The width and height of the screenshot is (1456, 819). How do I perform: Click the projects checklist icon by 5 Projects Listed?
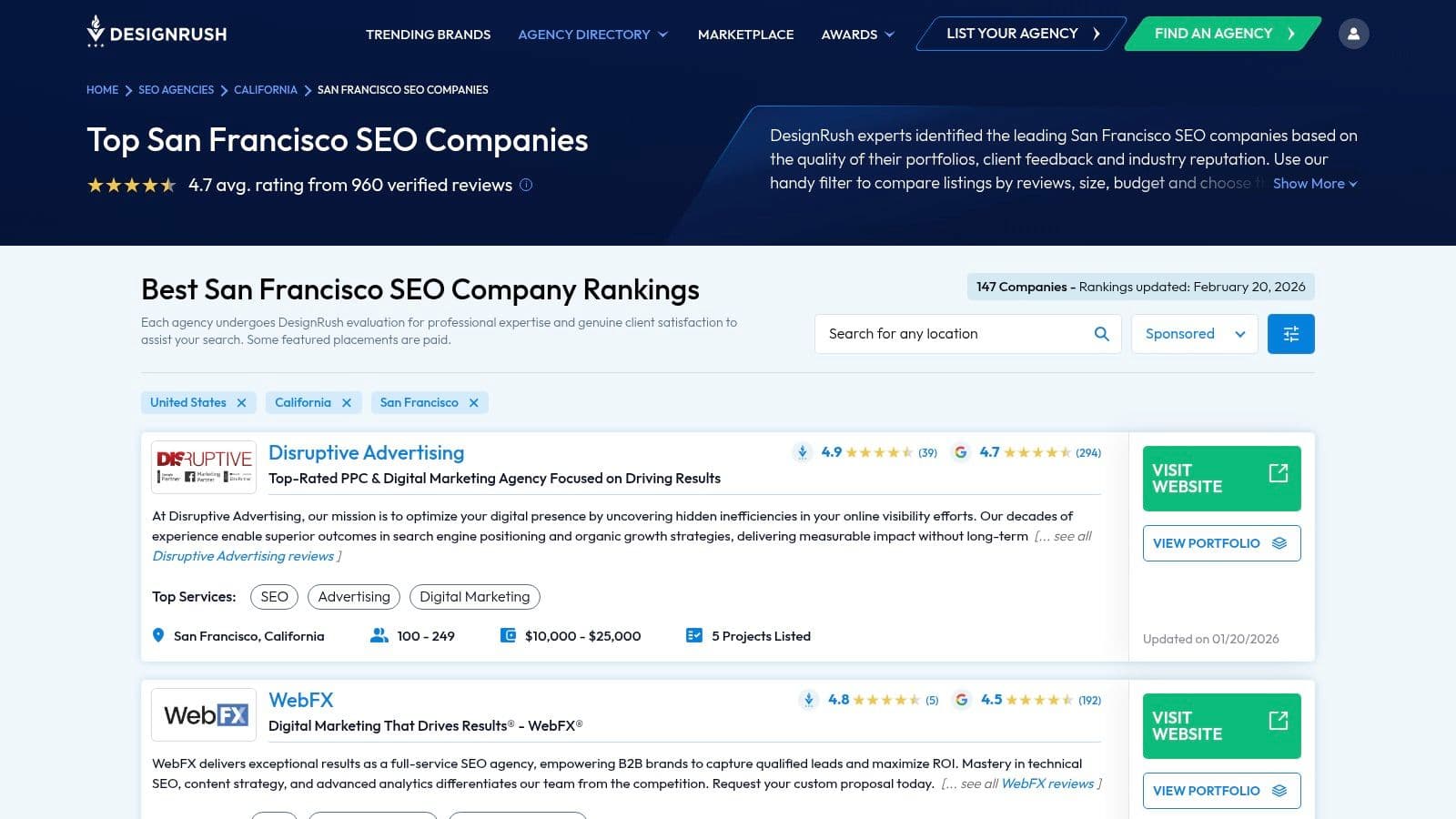tap(694, 635)
